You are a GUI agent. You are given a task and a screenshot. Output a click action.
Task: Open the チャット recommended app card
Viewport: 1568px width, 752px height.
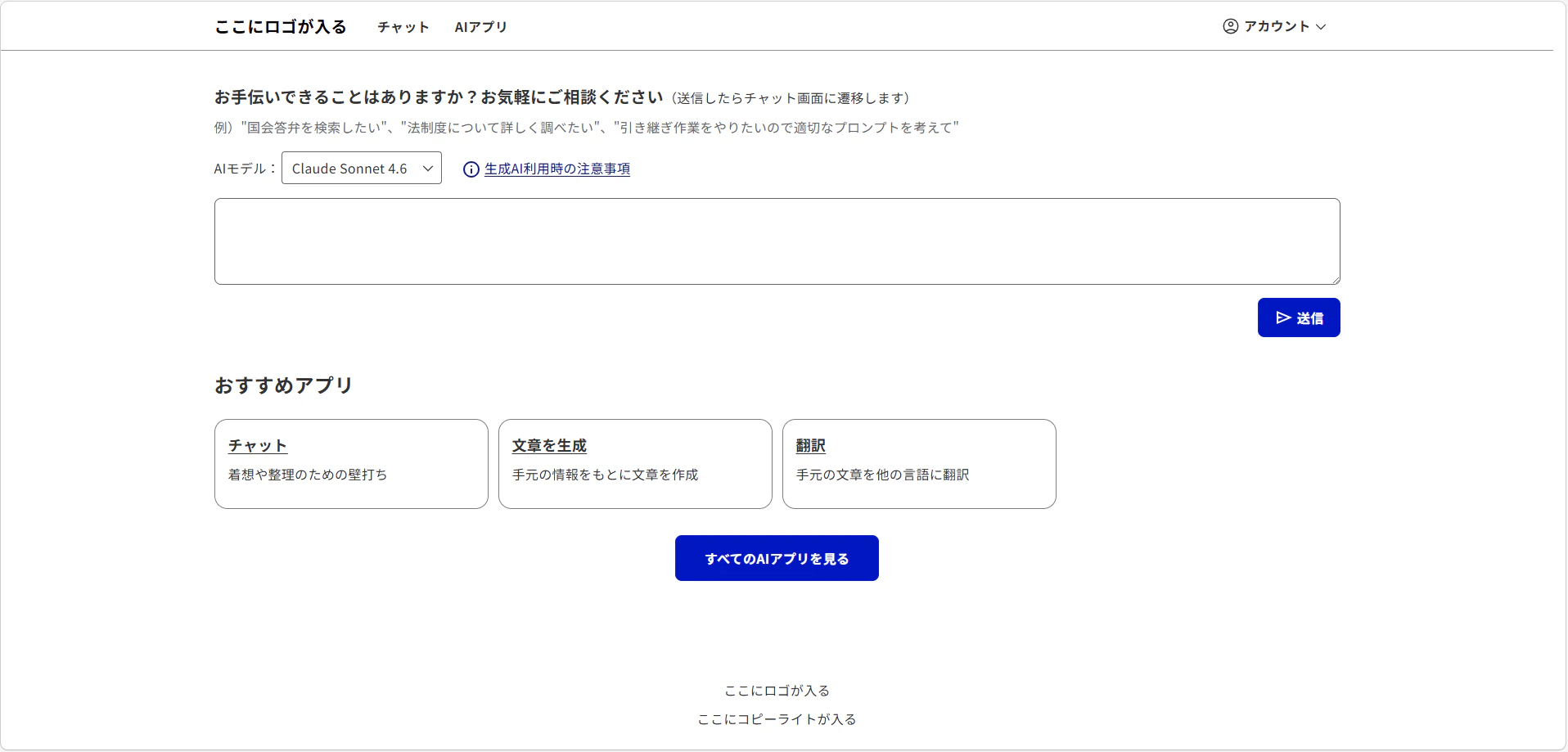pos(351,464)
